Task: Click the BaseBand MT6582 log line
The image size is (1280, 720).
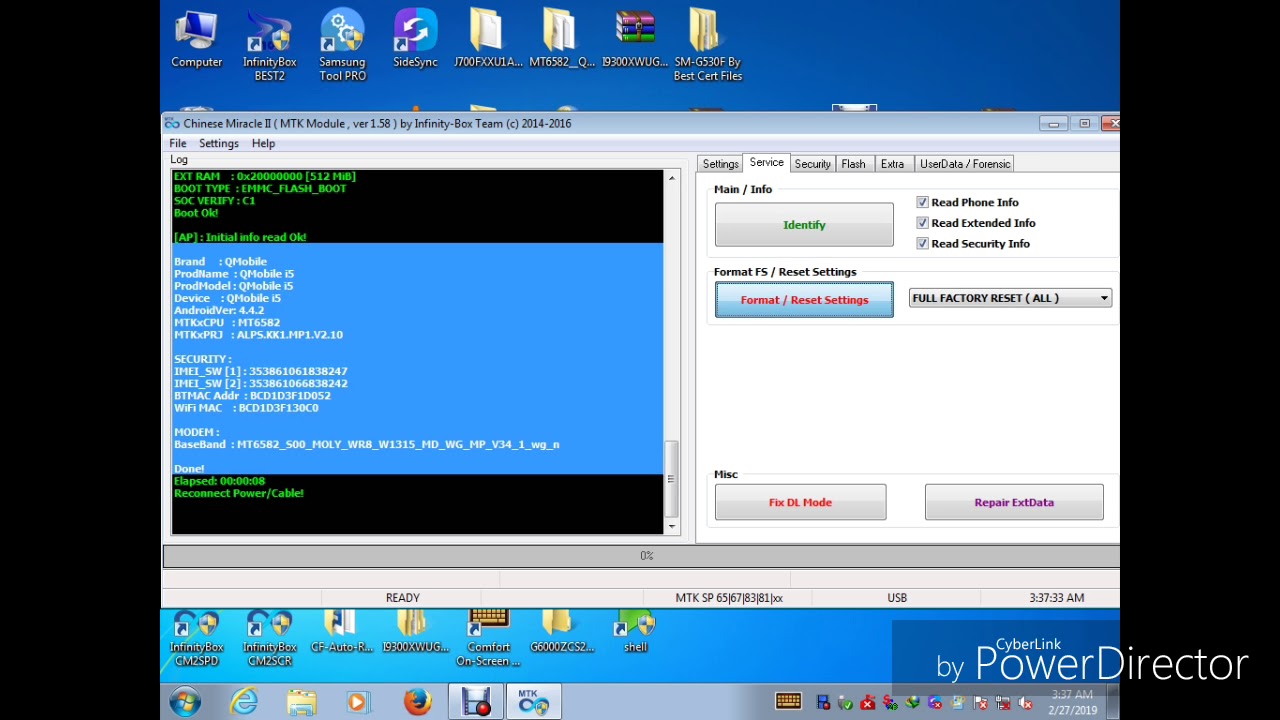Action: coord(367,444)
